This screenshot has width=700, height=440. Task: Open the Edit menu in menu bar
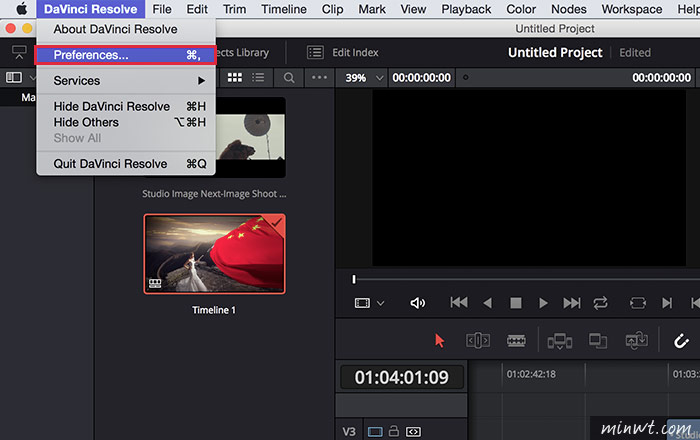click(197, 9)
